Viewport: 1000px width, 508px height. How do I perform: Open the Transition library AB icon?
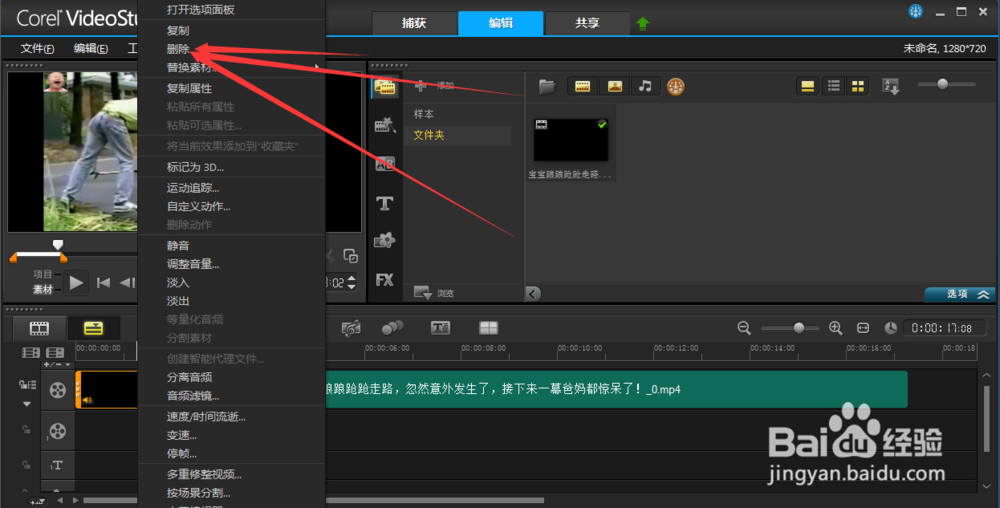(x=385, y=164)
